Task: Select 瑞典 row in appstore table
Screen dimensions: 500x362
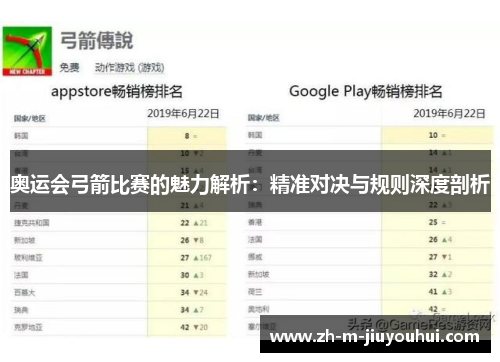Action: [120, 310]
